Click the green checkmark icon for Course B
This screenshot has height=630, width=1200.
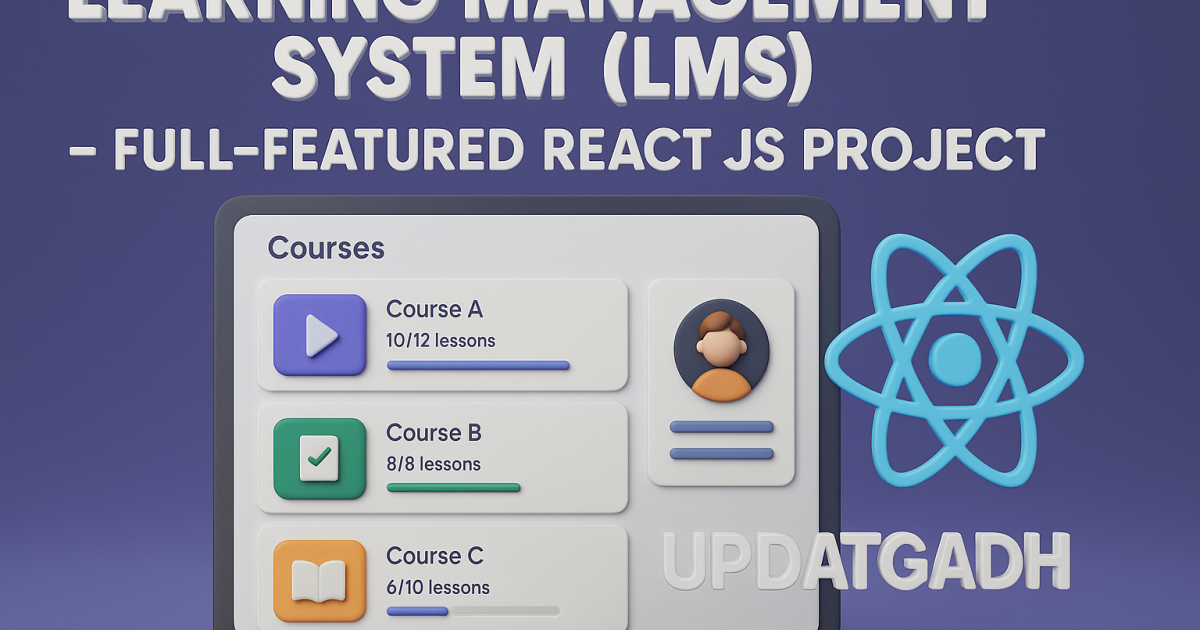tap(318, 459)
